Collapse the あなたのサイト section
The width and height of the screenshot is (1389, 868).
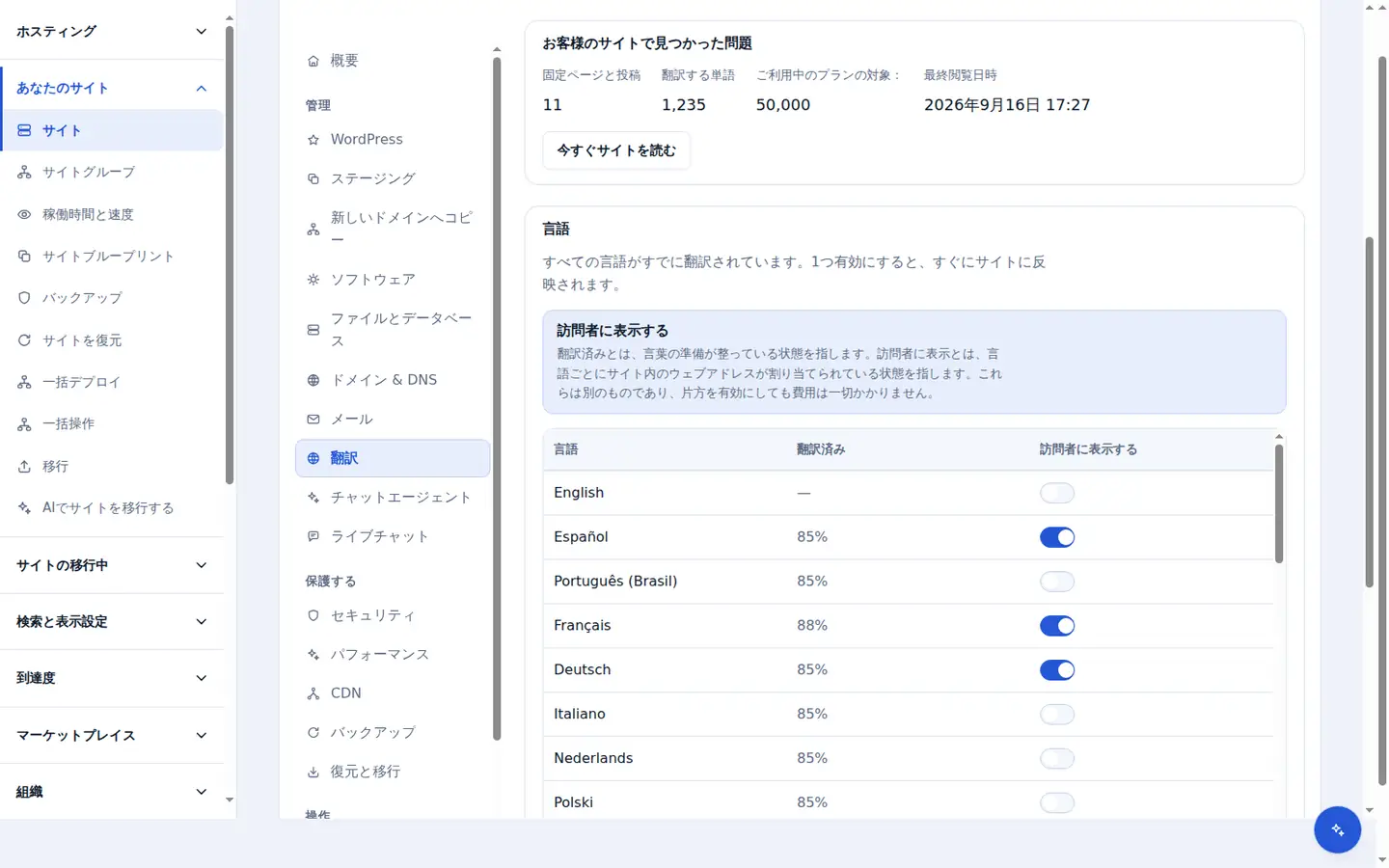(112, 88)
